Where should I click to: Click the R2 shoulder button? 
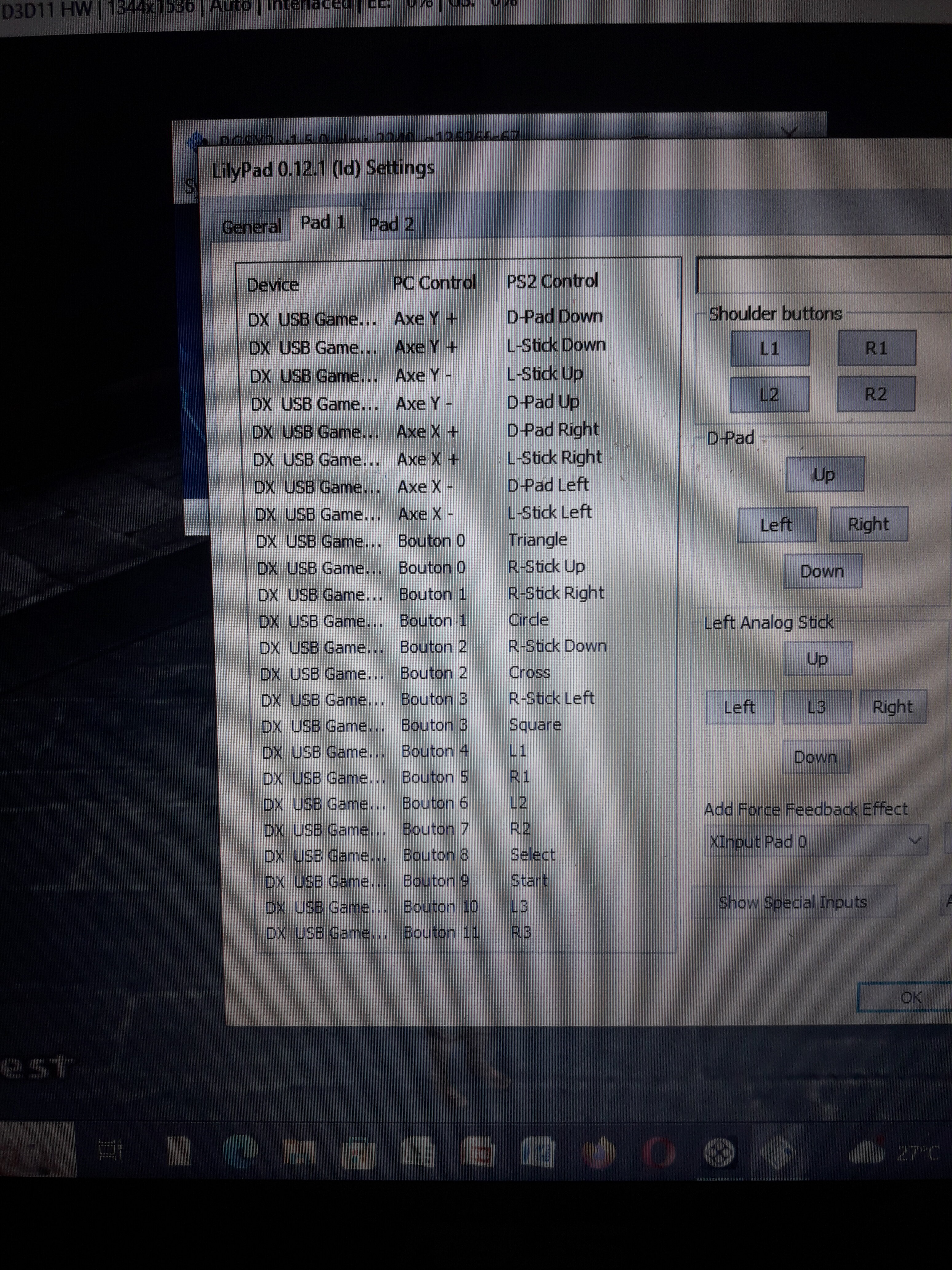[876, 394]
